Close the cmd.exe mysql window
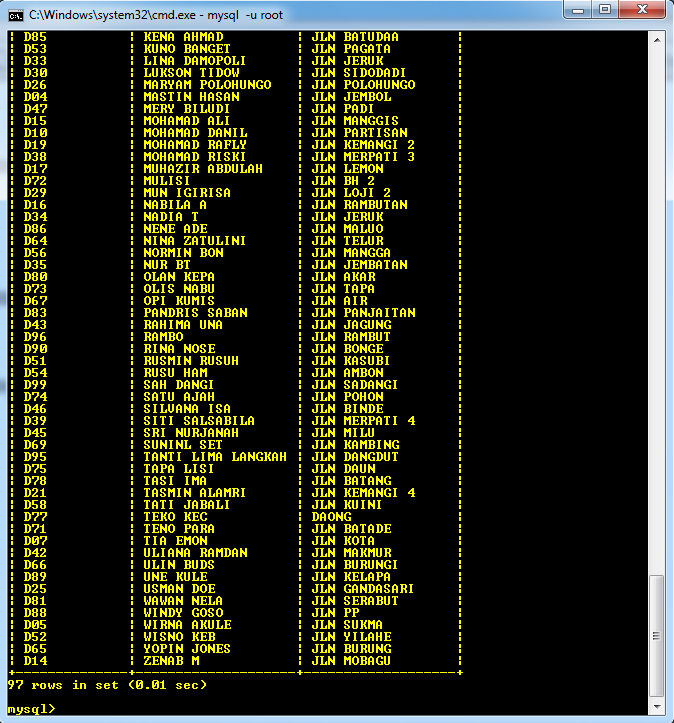674x723 pixels. tap(642, 10)
